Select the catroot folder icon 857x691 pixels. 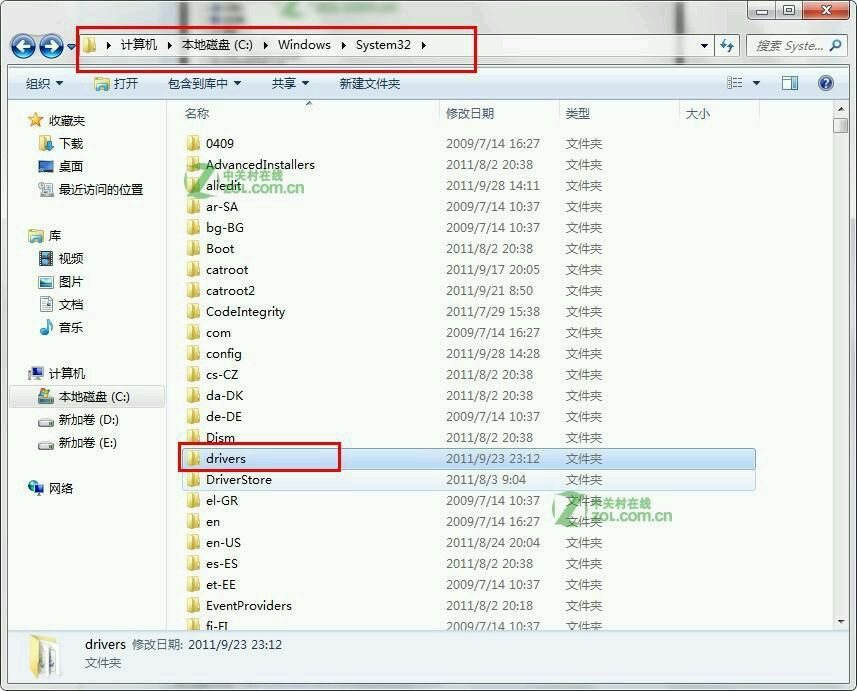pos(193,270)
